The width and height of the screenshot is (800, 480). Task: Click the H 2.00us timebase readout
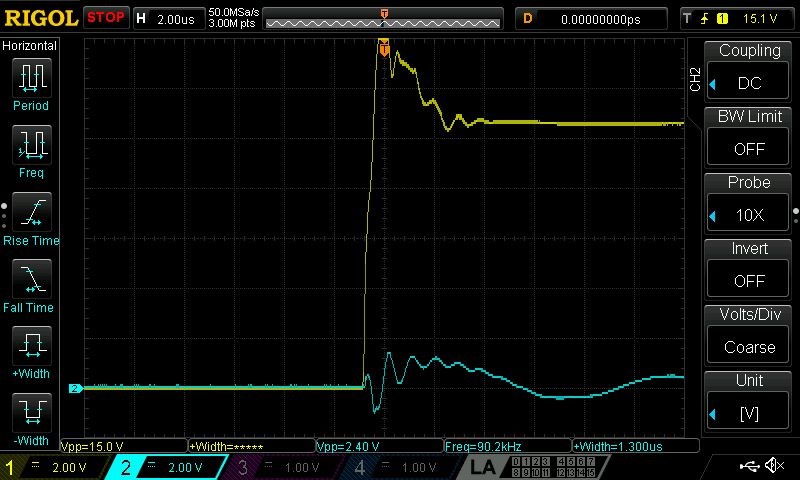point(168,19)
